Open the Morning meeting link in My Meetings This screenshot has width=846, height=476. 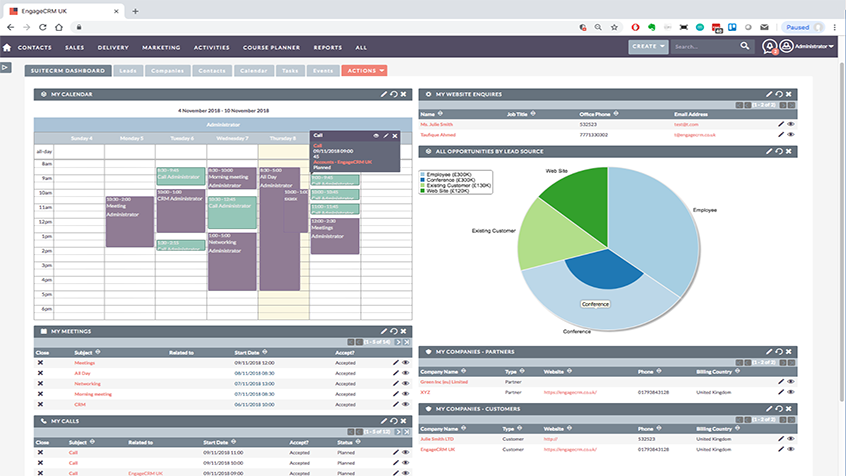click(93, 394)
